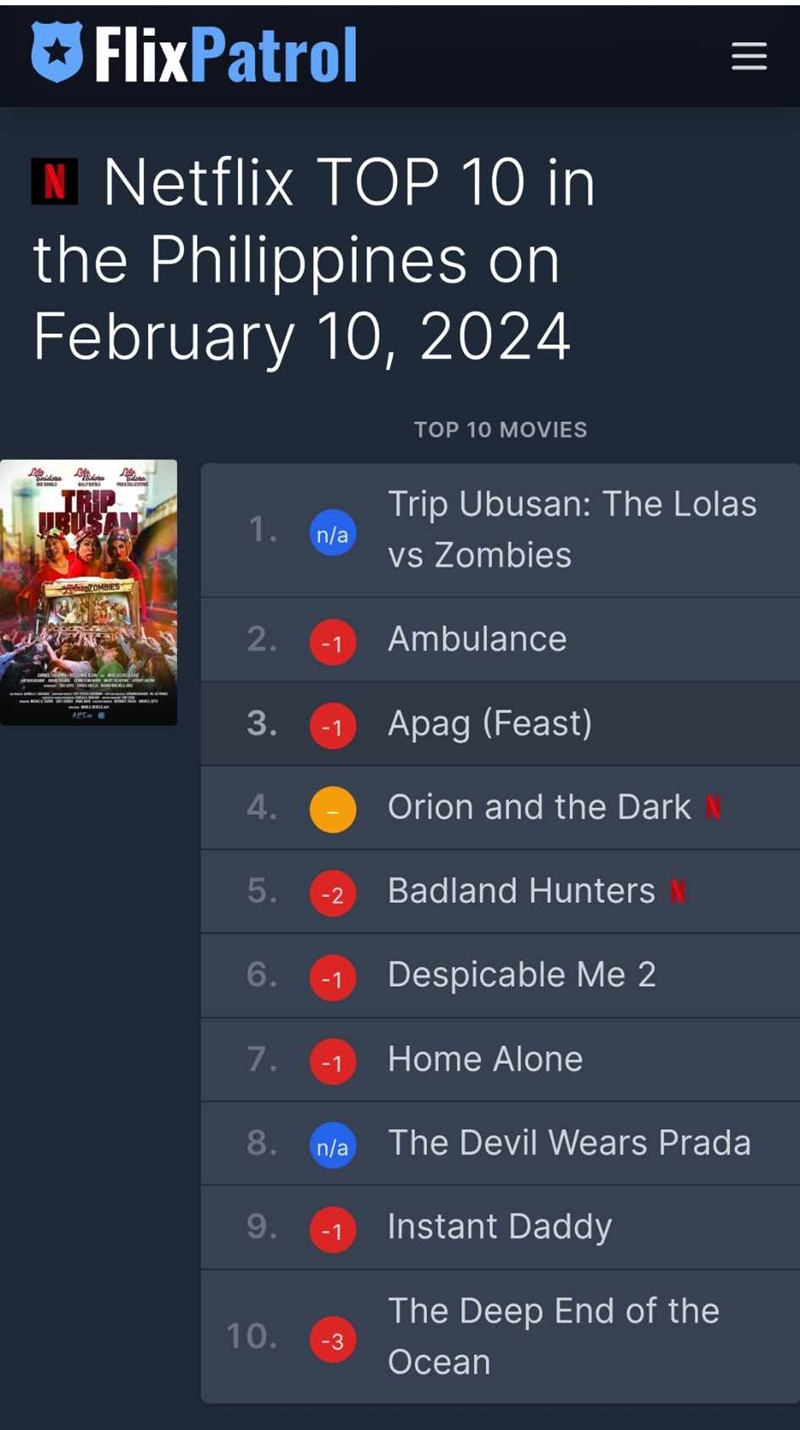
Task: Click the Netflix N icon beside the heading
Action: 55,182
